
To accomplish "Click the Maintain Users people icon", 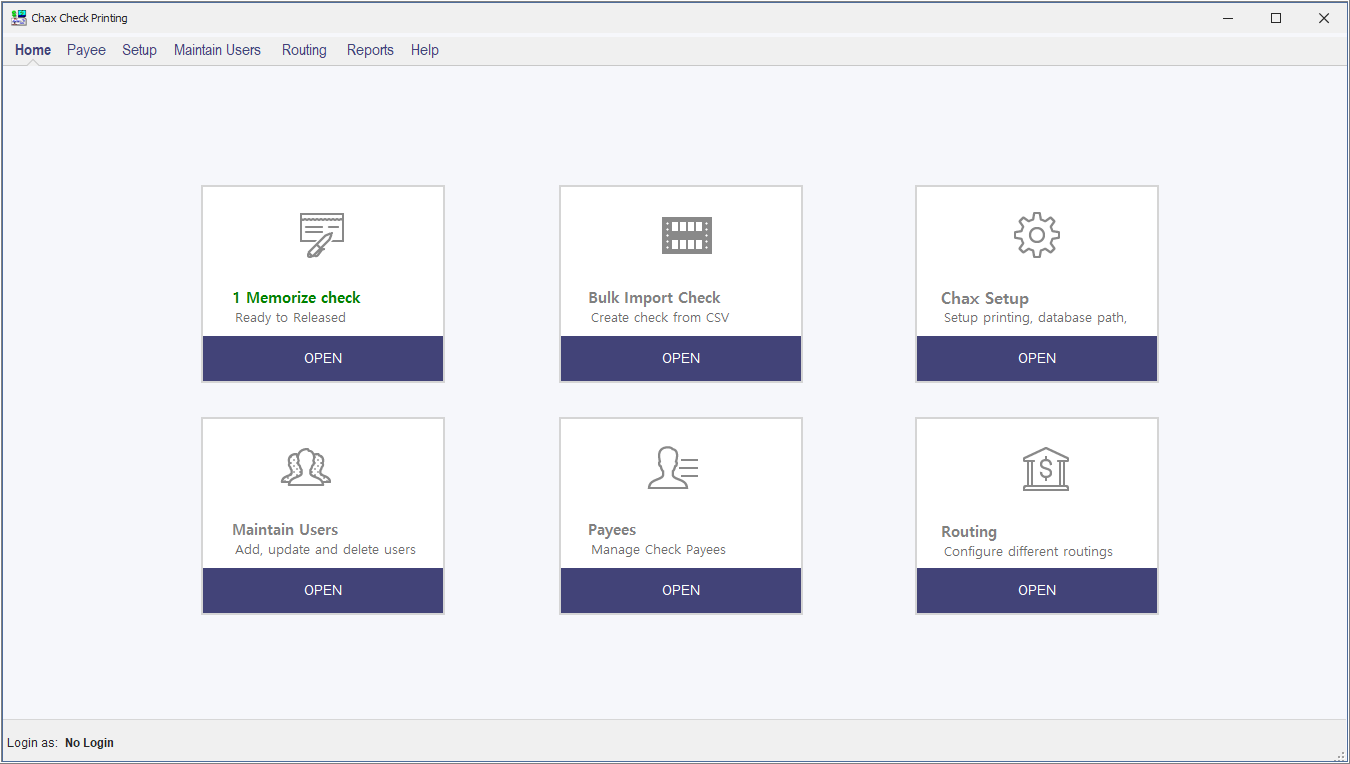I will point(305,467).
